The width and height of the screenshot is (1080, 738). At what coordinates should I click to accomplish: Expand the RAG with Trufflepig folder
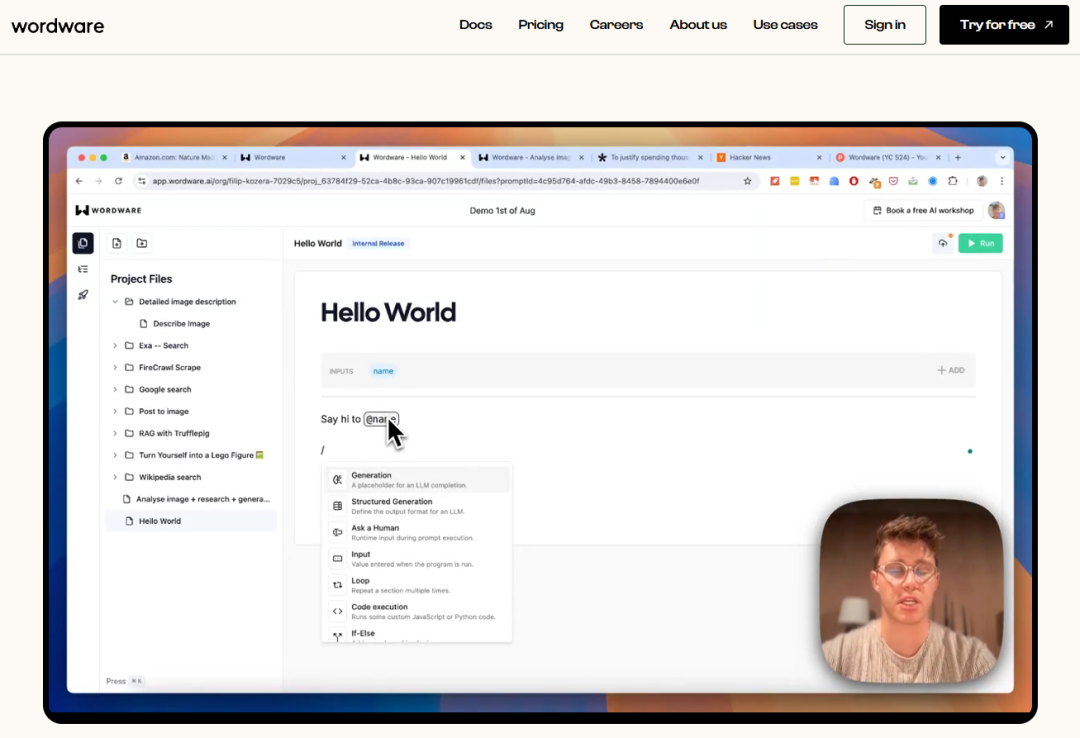(x=115, y=434)
